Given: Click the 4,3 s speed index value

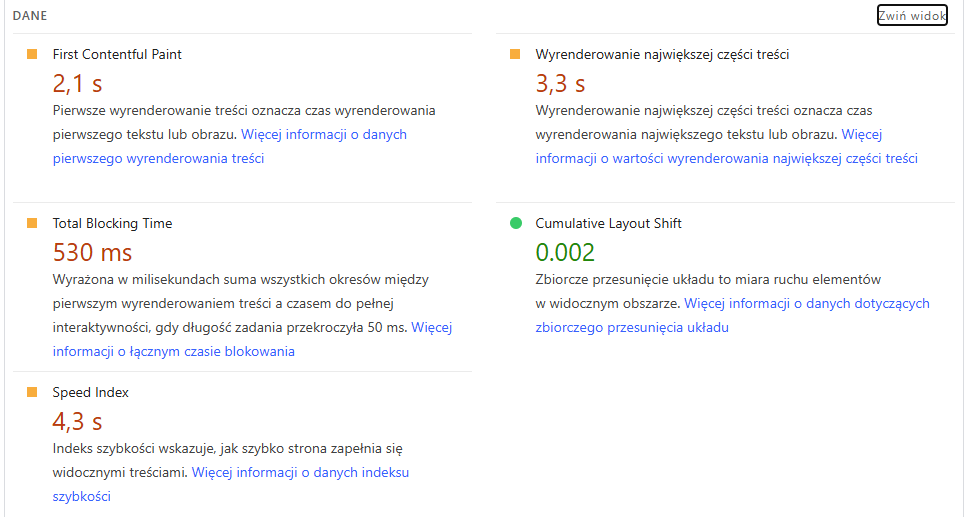Looking at the screenshot, I should tap(77, 421).
